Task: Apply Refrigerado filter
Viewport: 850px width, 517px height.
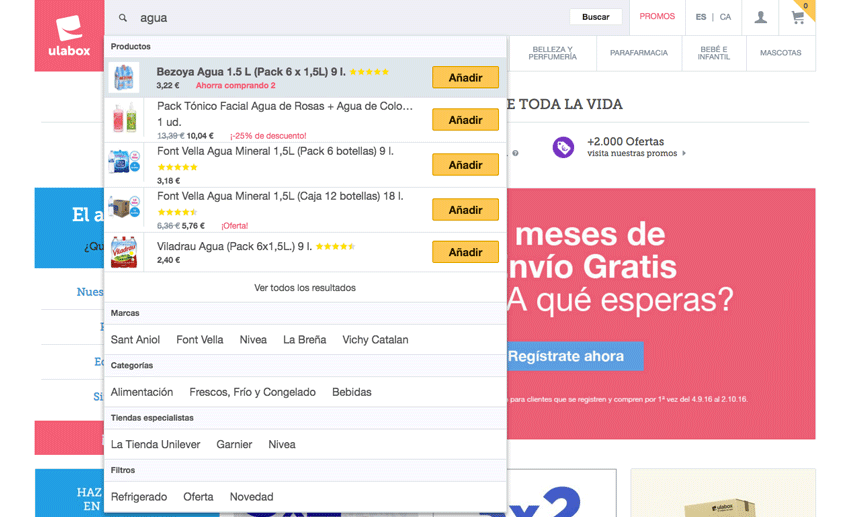Action: pos(139,497)
